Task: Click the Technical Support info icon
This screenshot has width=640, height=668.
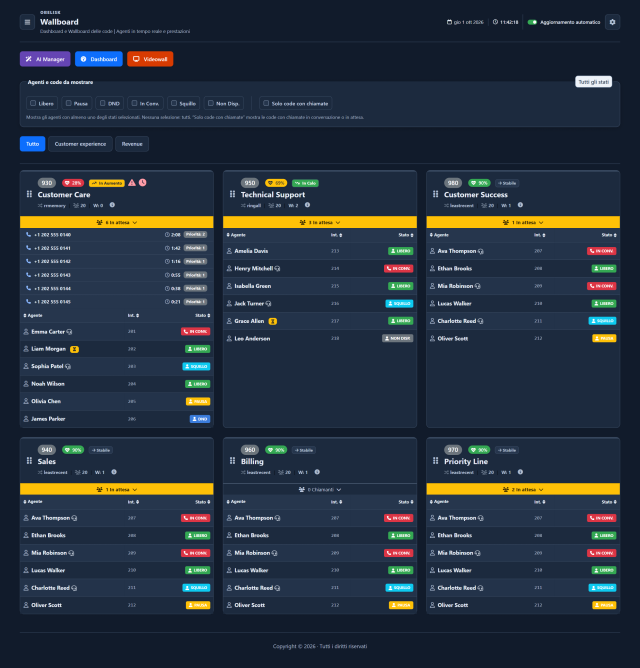Action: [307, 205]
